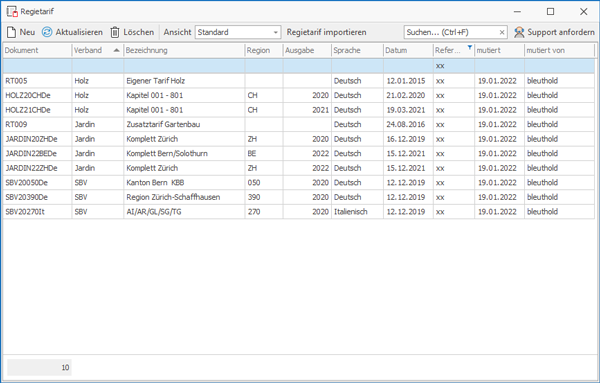Select the JARDIN22BEDe row
The image size is (600, 383).
[298, 153]
